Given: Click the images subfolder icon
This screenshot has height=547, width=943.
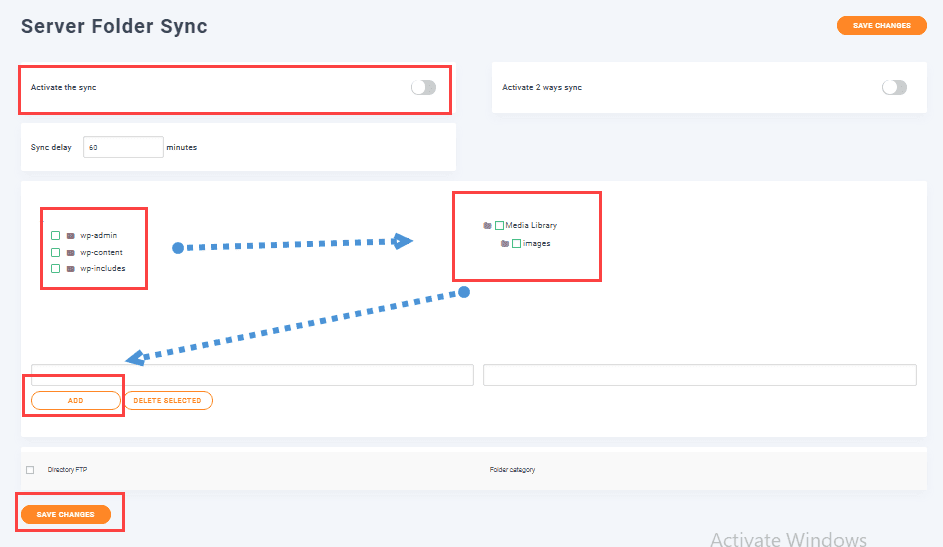Looking at the screenshot, I should click(x=505, y=244).
